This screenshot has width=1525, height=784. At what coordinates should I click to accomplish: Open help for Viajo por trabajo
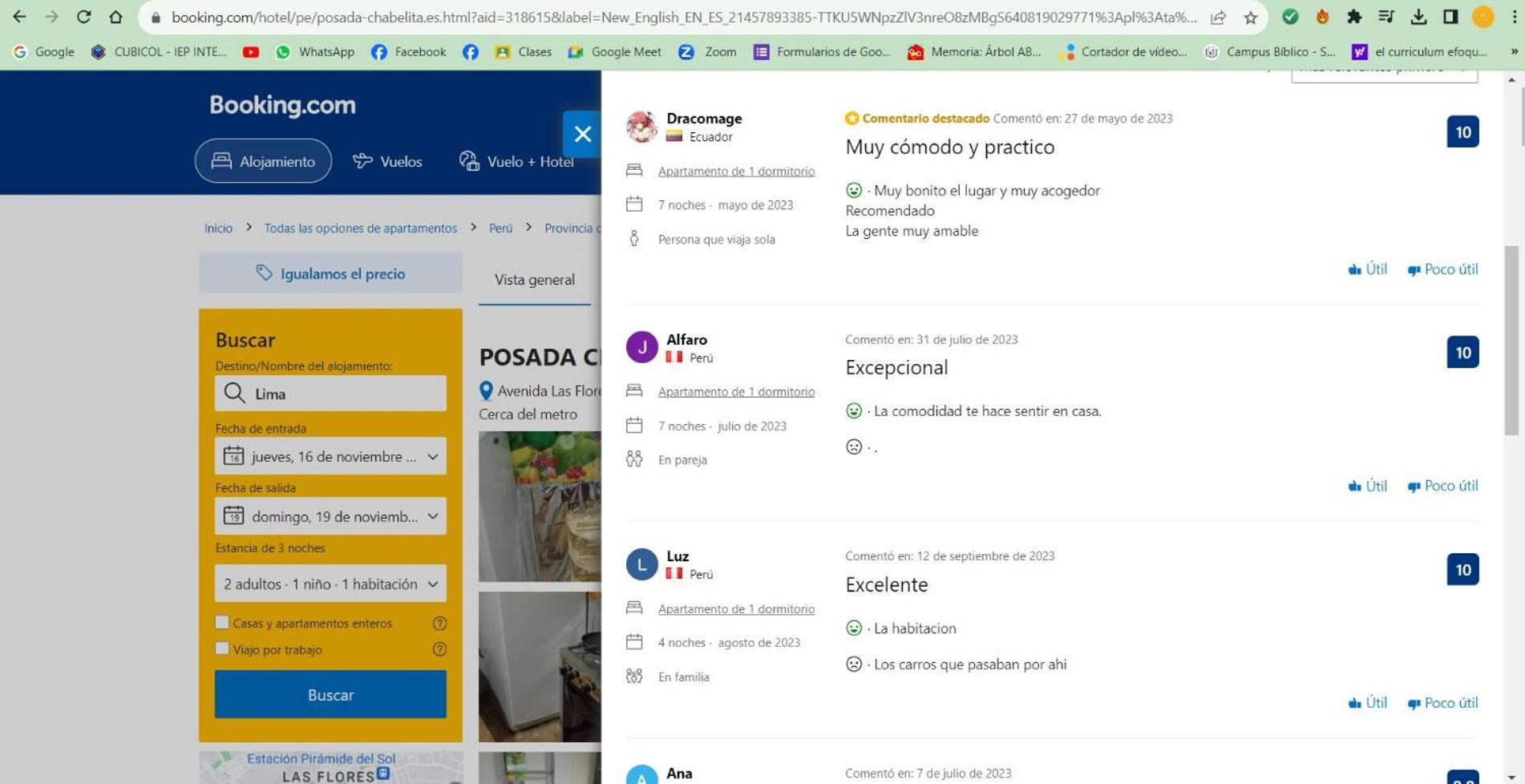439,649
